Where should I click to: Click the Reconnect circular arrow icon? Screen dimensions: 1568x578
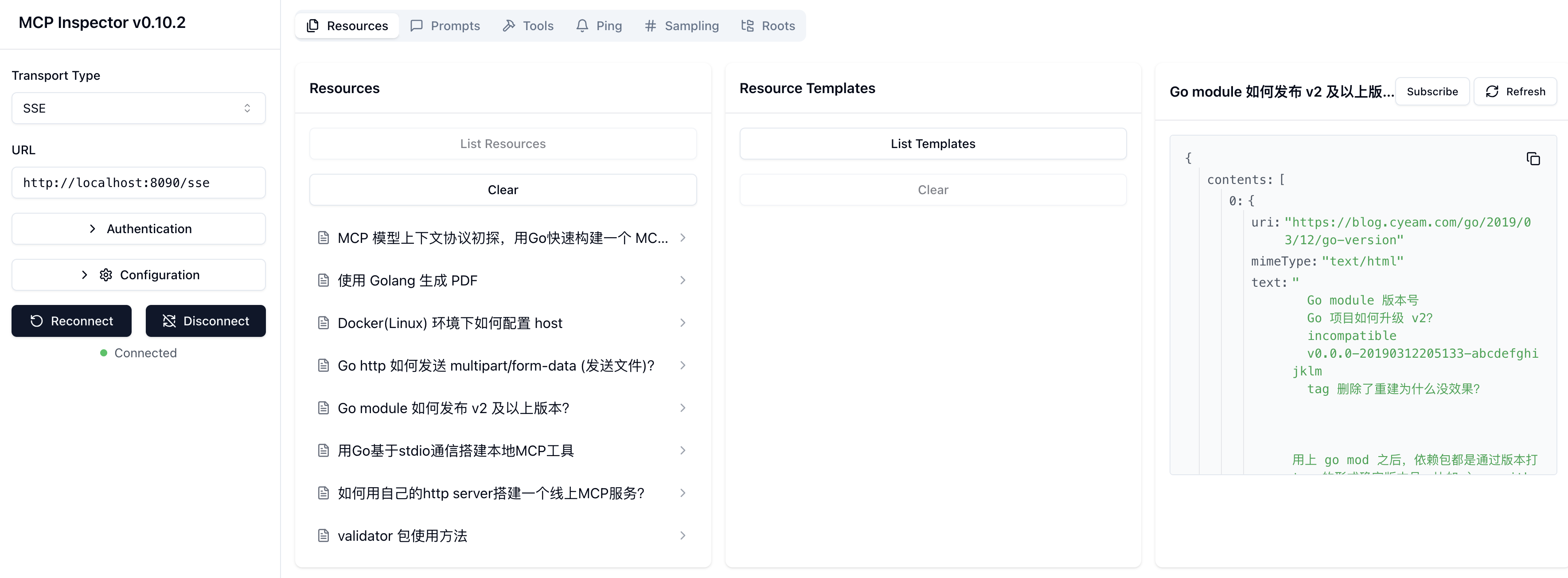(36, 321)
